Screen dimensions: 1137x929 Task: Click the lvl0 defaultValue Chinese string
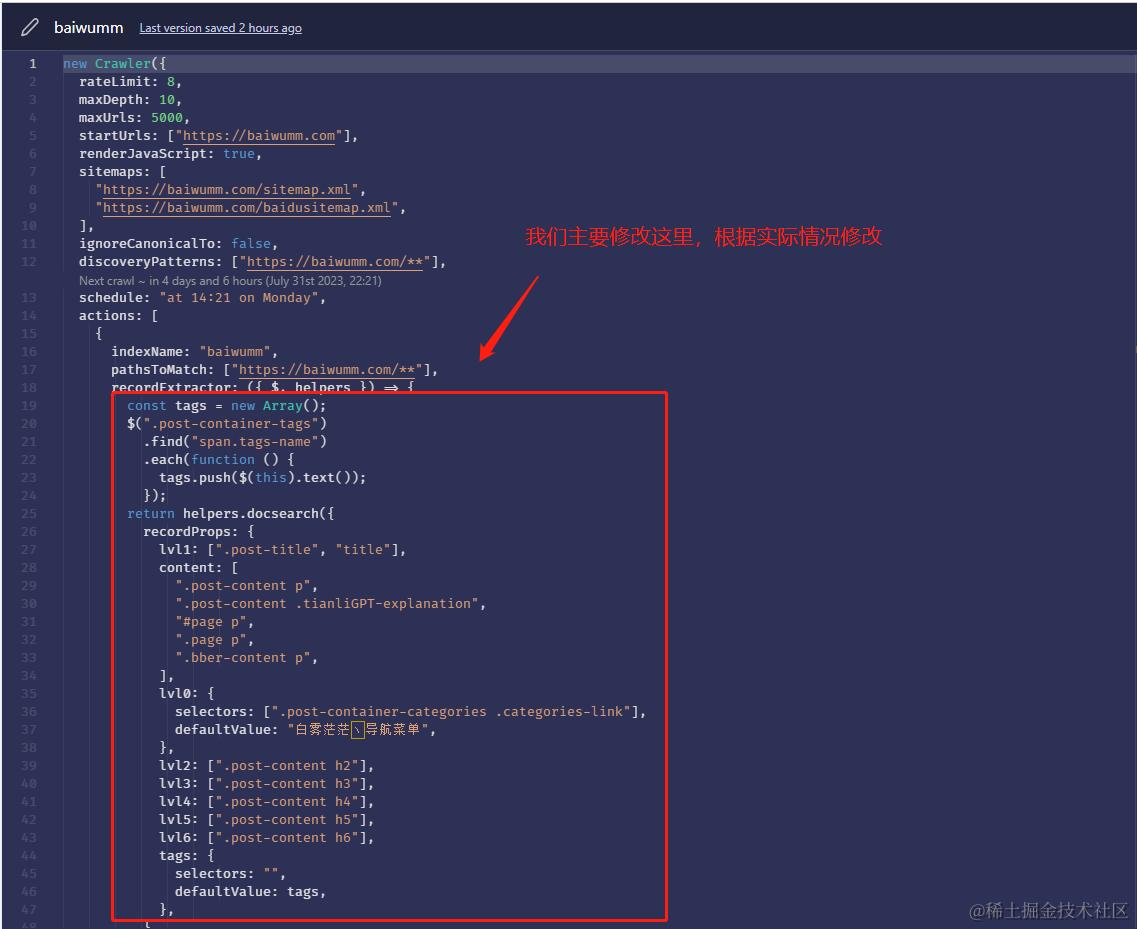point(358,730)
